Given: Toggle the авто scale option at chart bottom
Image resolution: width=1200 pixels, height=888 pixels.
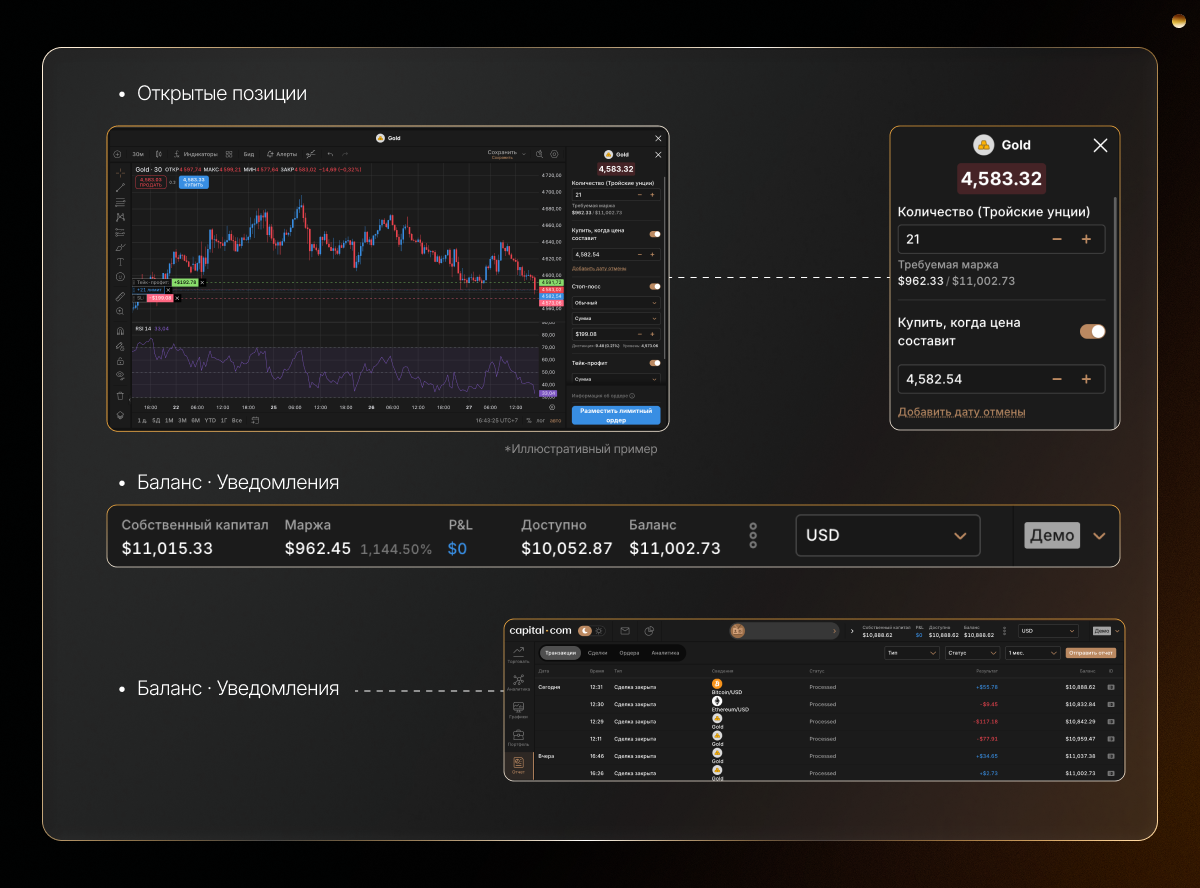Looking at the screenshot, I should click(x=555, y=421).
